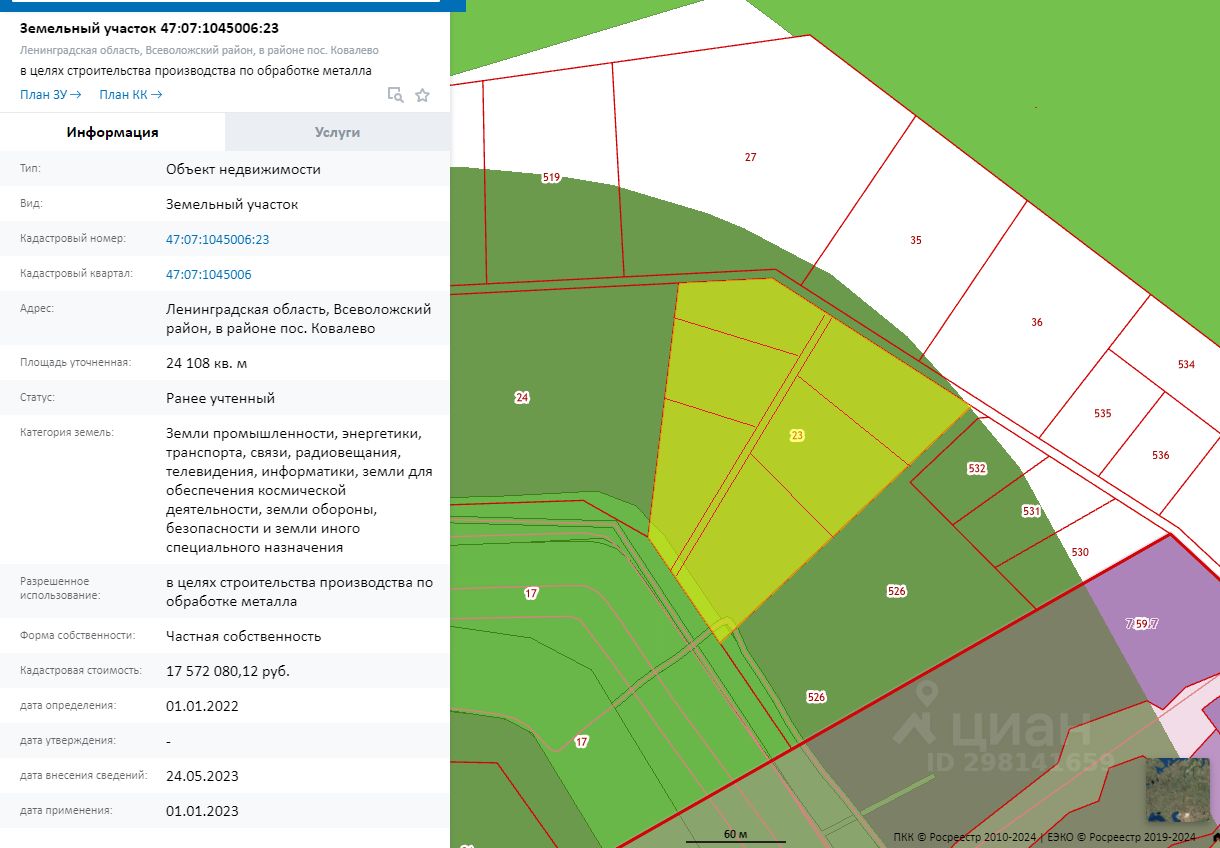Select parcel 36 on the map
Screen dimensions: 1220x848
1037,322
